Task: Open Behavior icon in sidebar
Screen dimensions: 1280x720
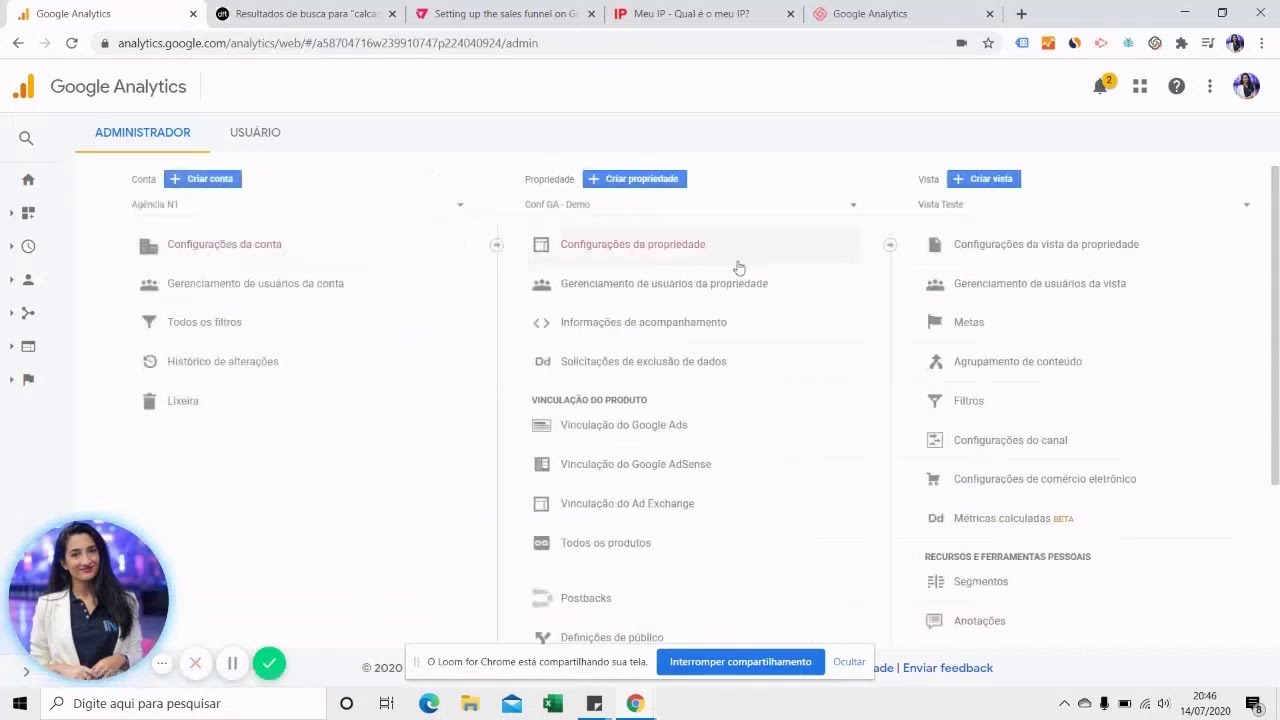Action: (28, 346)
